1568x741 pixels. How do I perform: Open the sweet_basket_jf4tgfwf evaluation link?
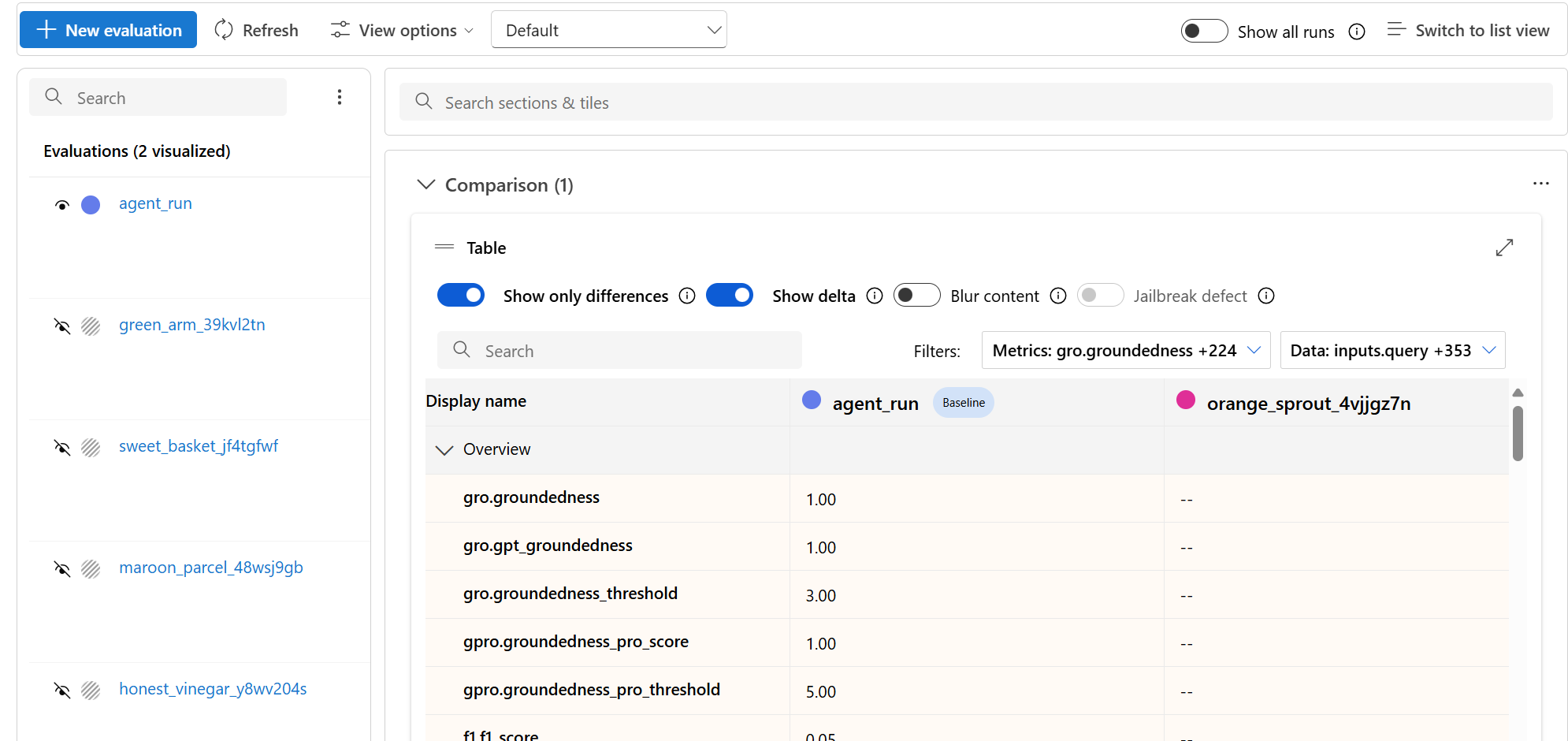(x=199, y=446)
